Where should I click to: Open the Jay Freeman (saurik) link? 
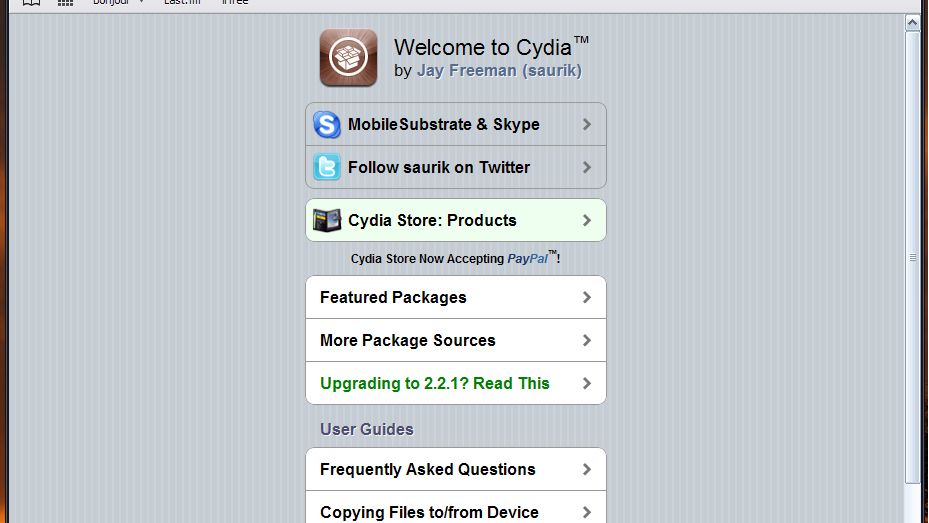pyautogui.click(x=499, y=71)
